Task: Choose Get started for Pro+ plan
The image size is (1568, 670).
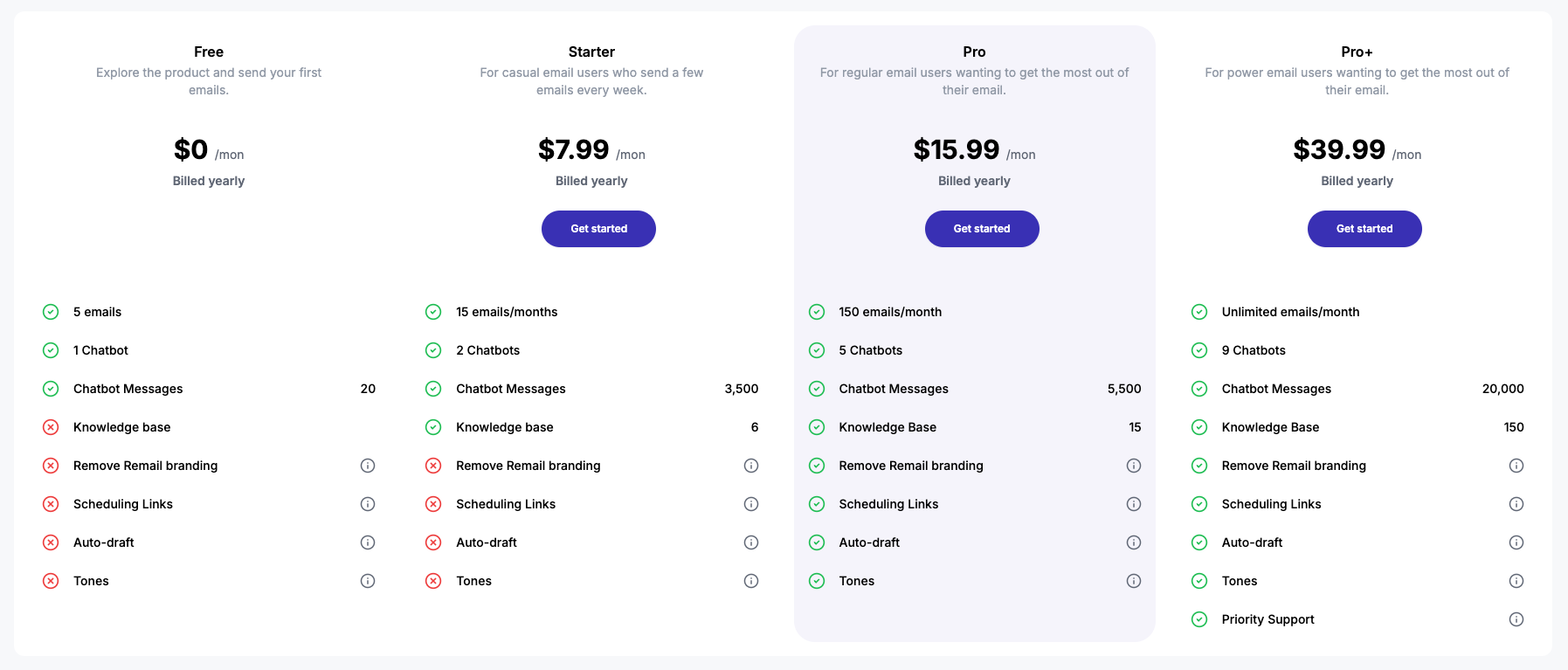Action: point(1364,229)
